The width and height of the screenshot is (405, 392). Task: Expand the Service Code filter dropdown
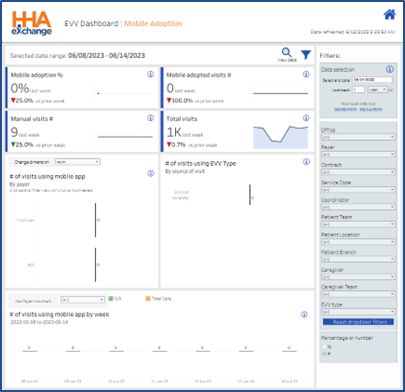[358, 190]
